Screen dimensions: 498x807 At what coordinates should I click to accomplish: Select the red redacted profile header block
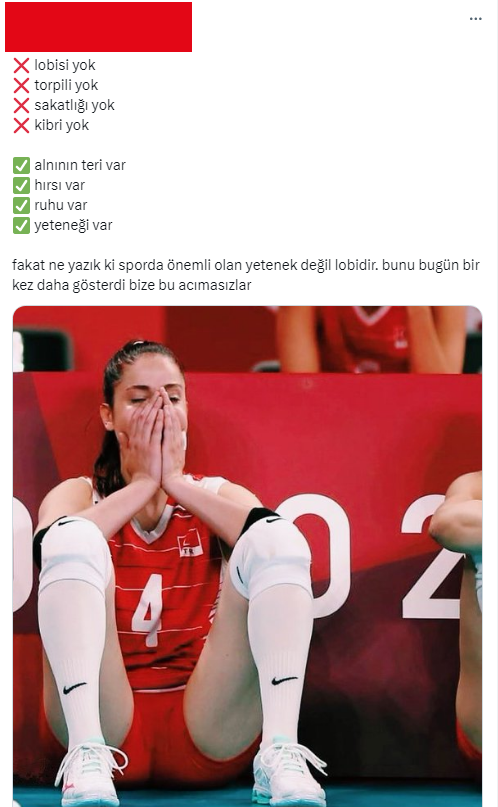pyautogui.click(x=98, y=27)
